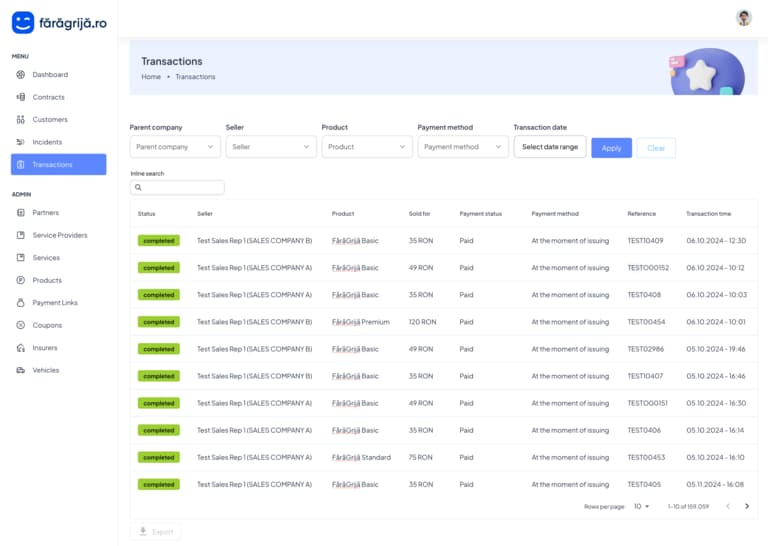Open the user avatar menu
768x546 pixels.
[x=744, y=18]
